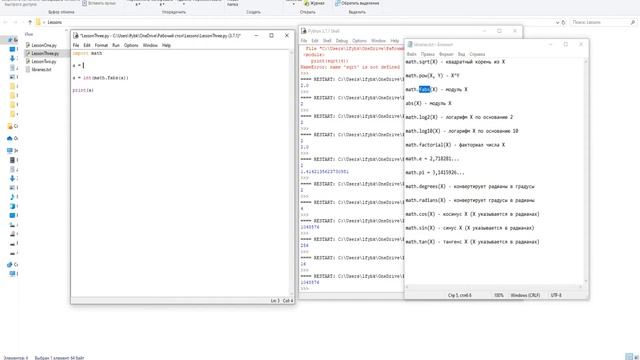Viewport: 640px width, 360px height.
Task: Click the IDLE editor title bar icon
Action: click(x=76, y=36)
